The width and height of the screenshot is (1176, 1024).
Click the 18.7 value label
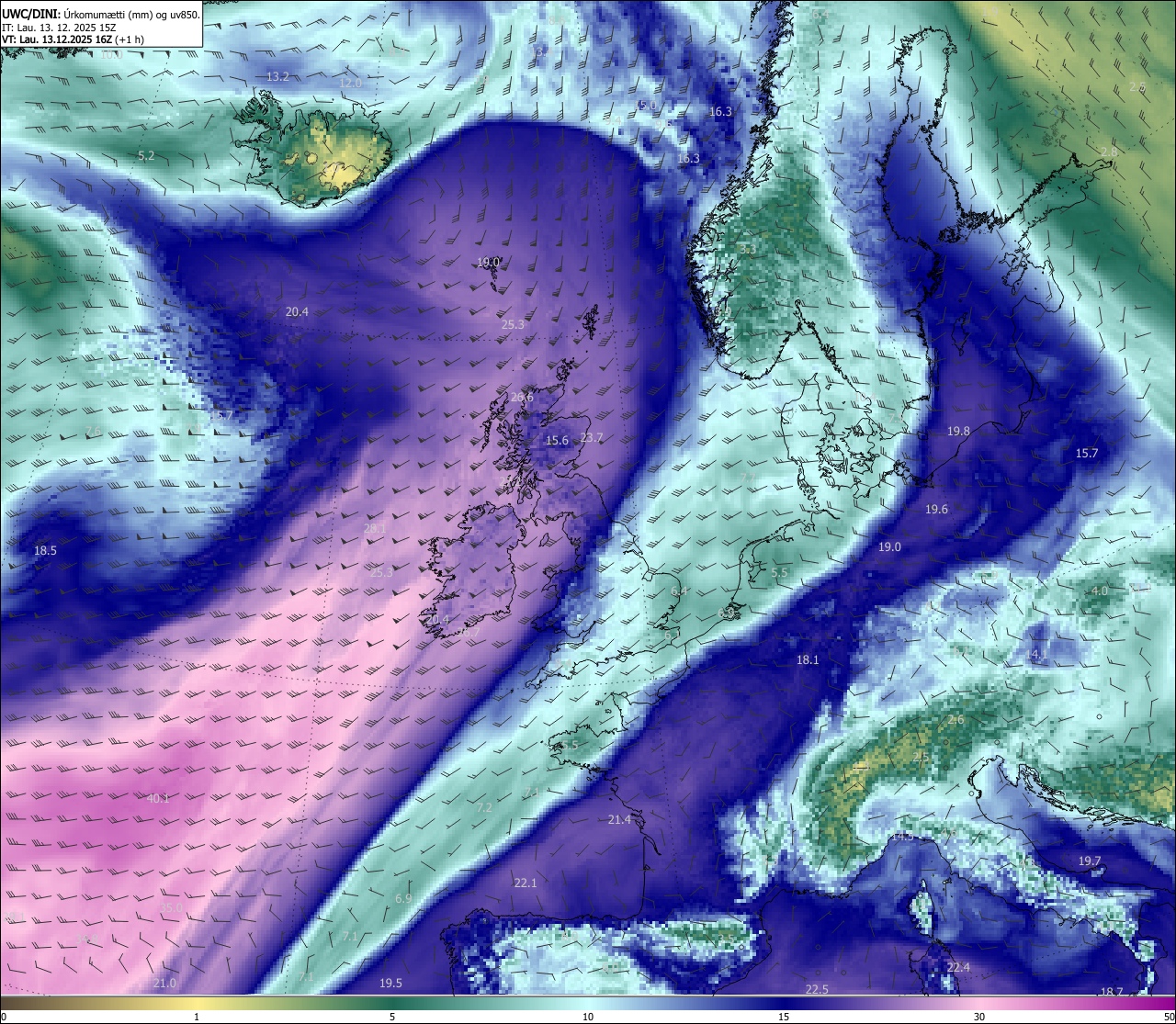click(x=1112, y=991)
